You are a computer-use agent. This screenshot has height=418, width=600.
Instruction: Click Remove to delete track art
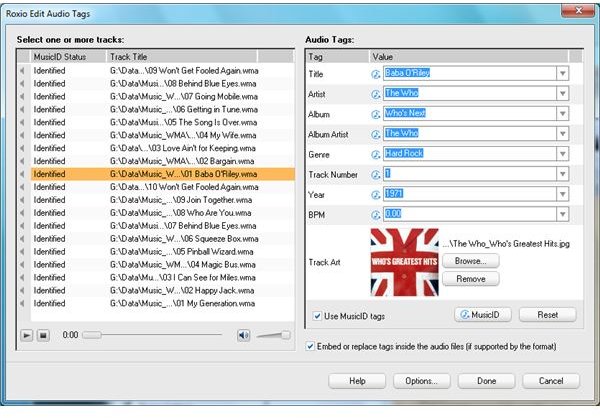pos(471,279)
